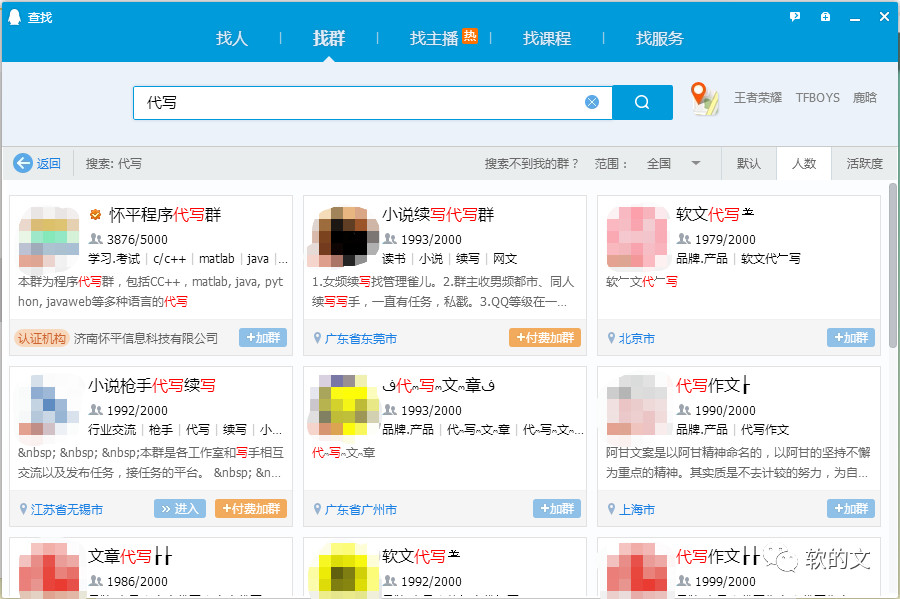Viewport: 900px width, 599px height.
Task: Open group title 小说枪手代写续写
Action: pyautogui.click(x=152, y=386)
